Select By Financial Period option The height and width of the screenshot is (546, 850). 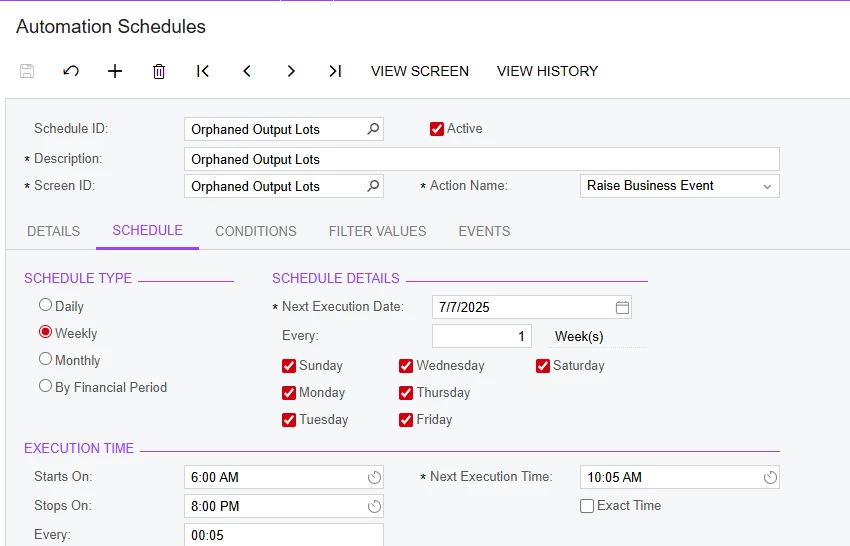point(46,386)
